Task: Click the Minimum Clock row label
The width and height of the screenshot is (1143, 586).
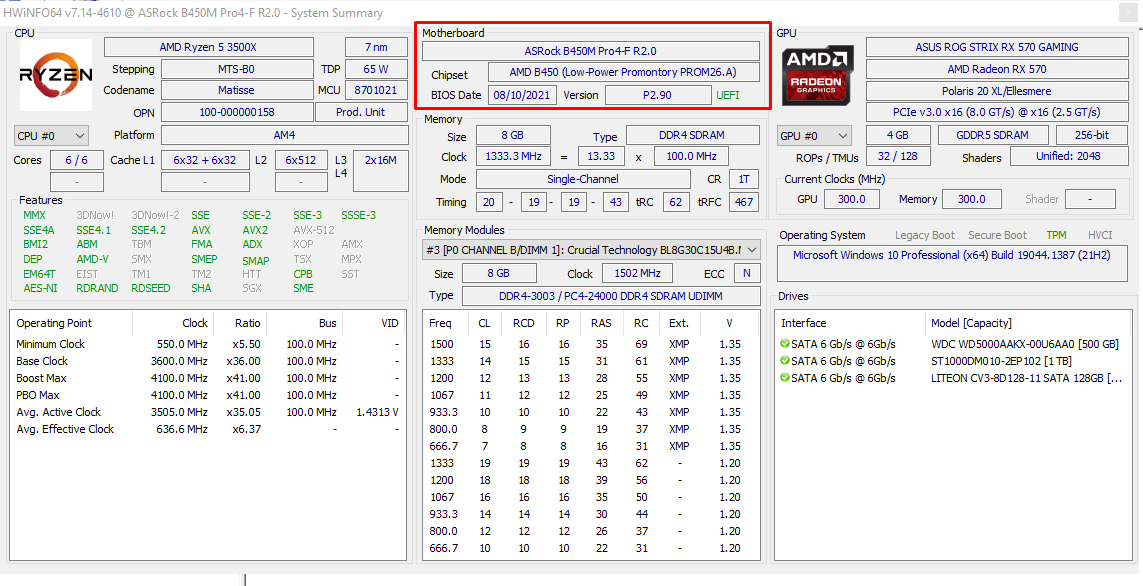Action: click(x=50, y=344)
